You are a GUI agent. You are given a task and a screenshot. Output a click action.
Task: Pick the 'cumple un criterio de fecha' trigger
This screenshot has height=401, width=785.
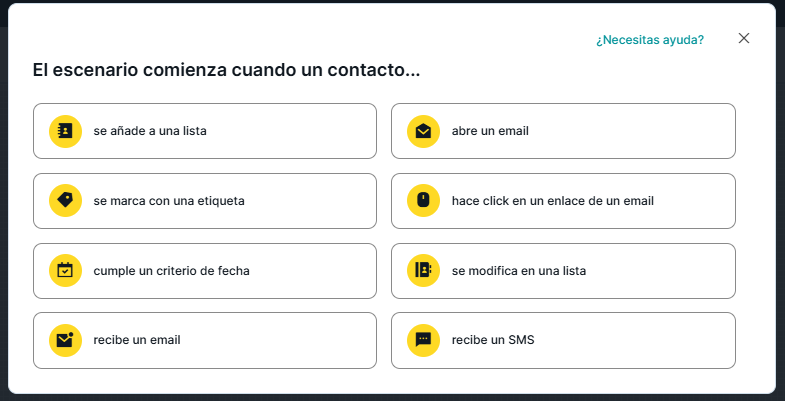tap(171, 270)
